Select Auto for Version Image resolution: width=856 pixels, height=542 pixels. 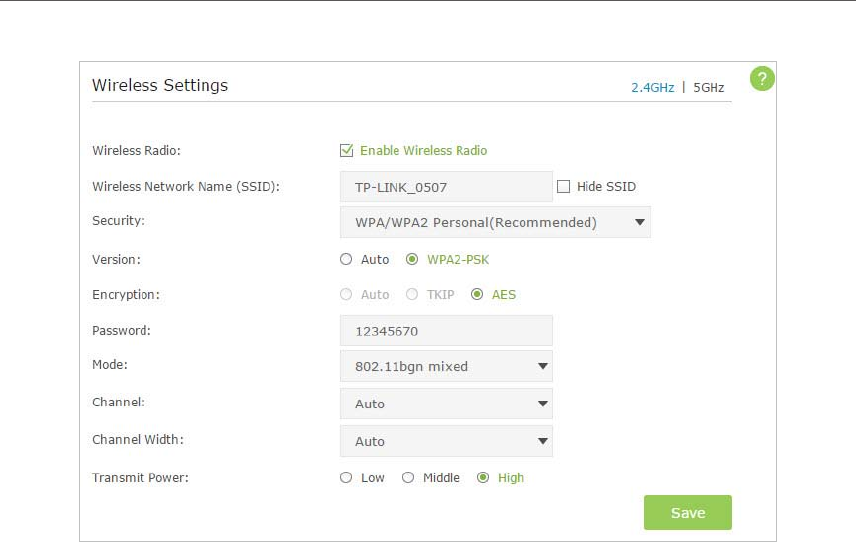(x=346, y=259)
